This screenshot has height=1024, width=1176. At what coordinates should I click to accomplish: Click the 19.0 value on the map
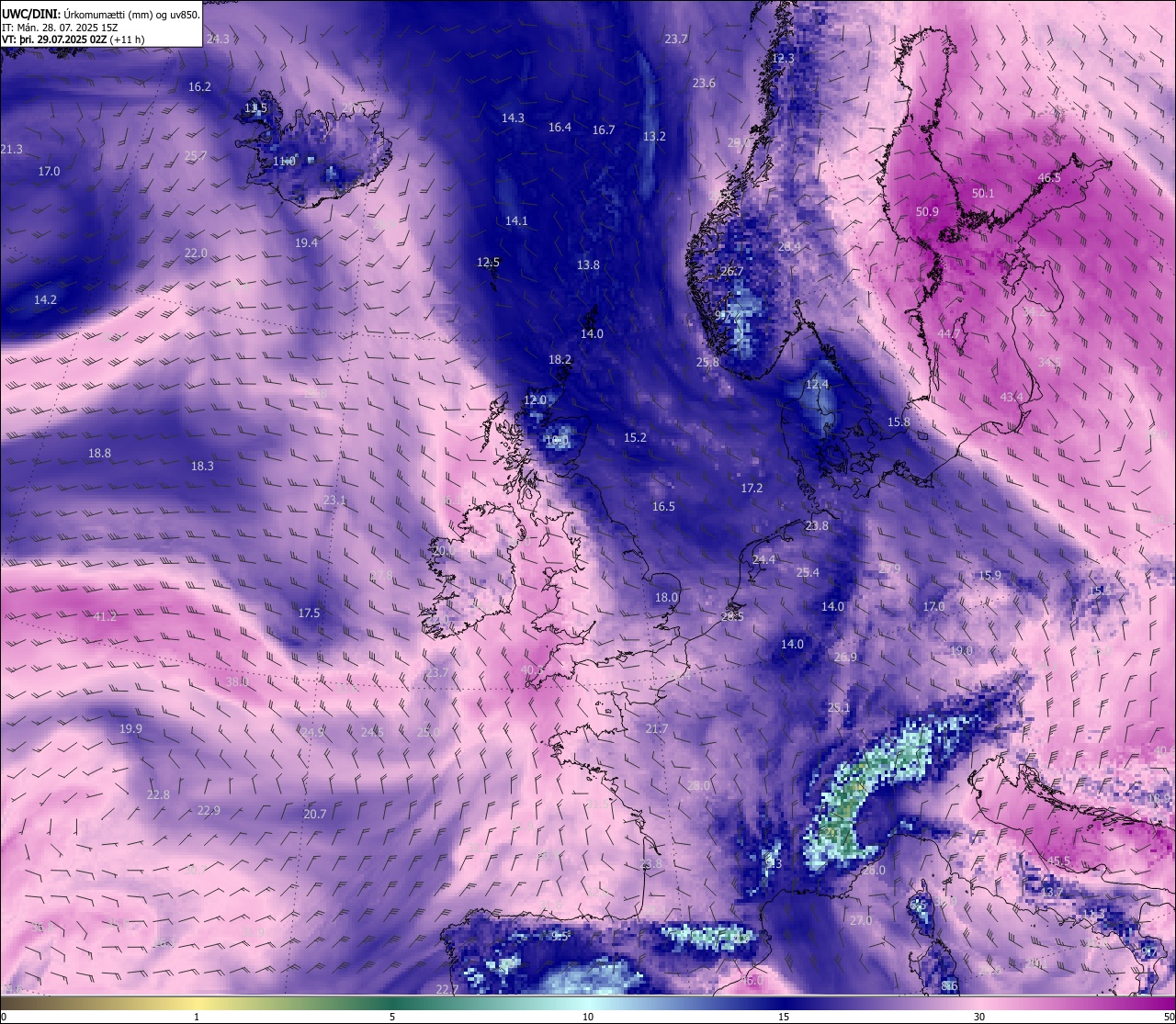[961, 651]
